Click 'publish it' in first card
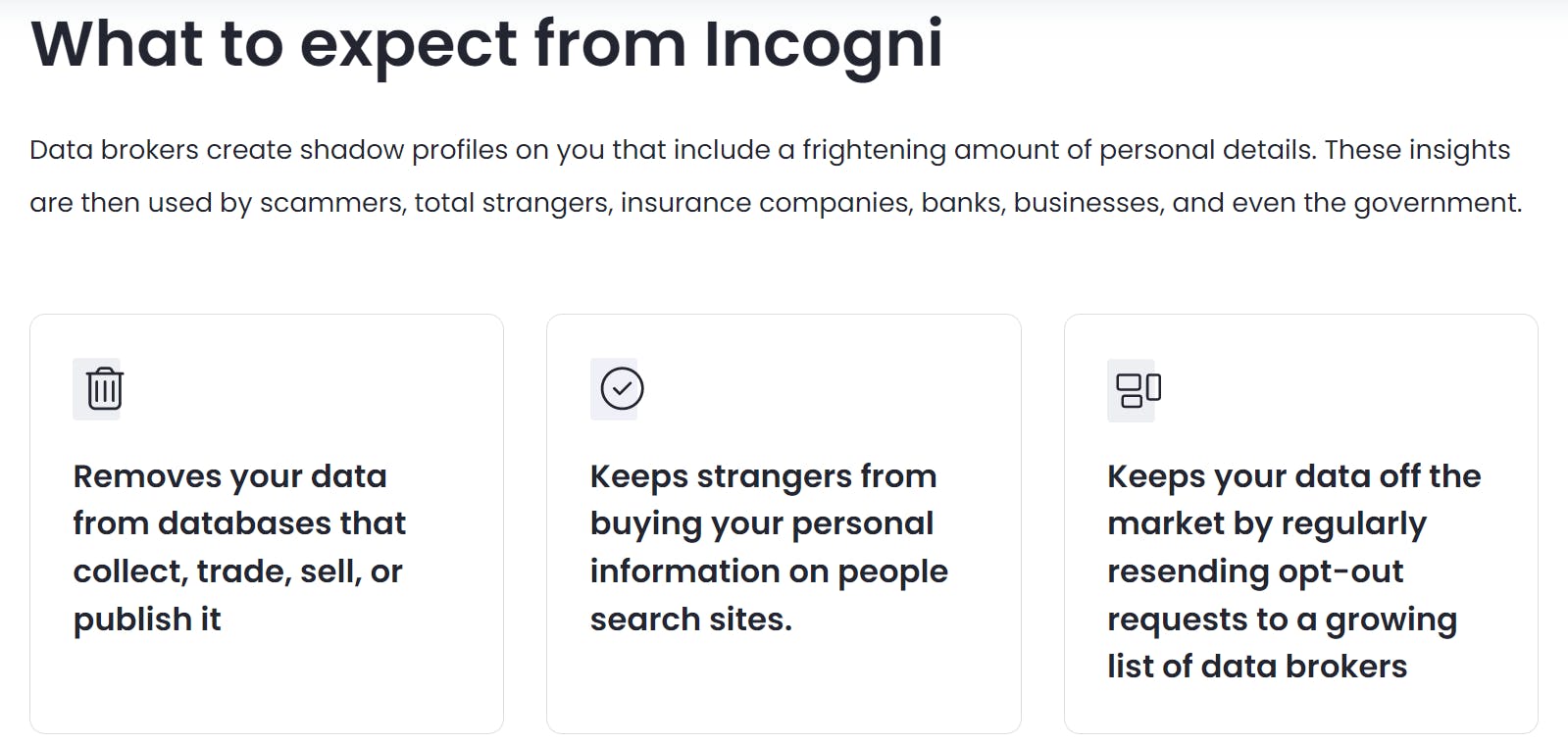The image size is (1568, 744). (x=147, y=620)
